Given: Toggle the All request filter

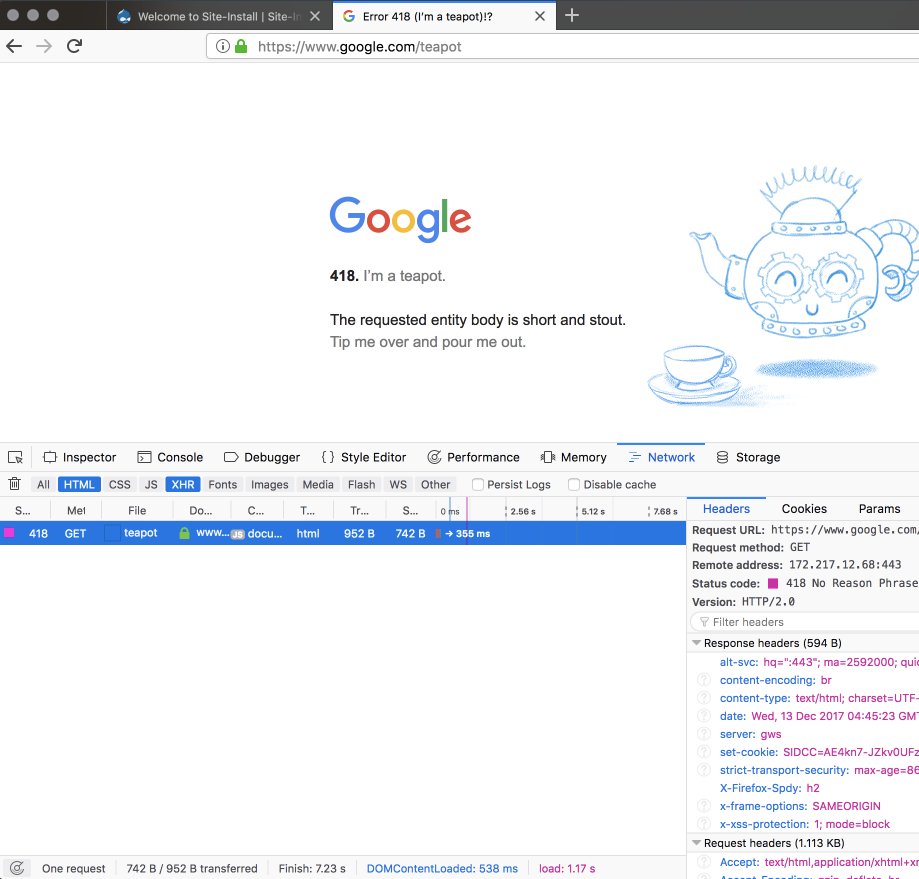Looking at the screenshot, I should click(43, 485).
